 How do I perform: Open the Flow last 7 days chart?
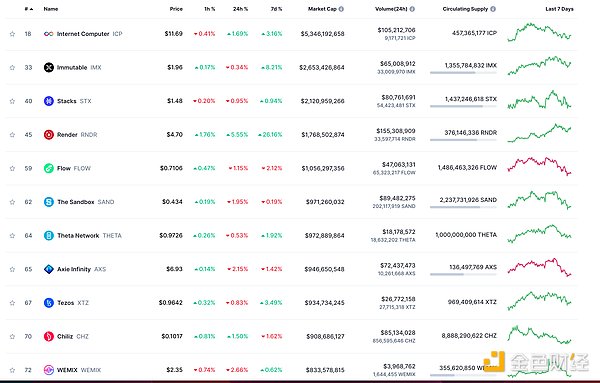tap(539, 166)
